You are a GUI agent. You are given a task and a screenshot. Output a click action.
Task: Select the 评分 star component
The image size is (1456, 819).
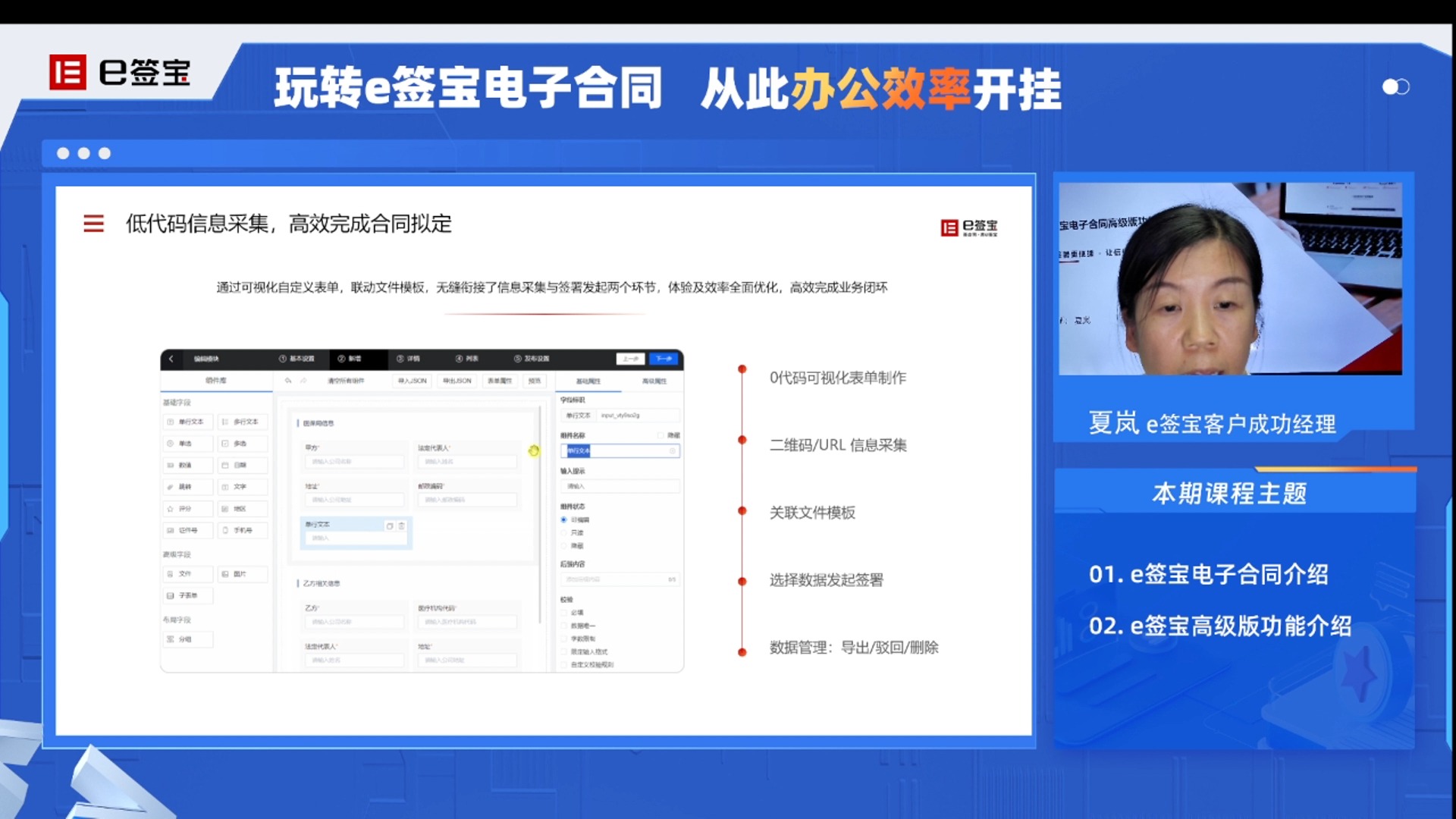[x=187, y=509]
